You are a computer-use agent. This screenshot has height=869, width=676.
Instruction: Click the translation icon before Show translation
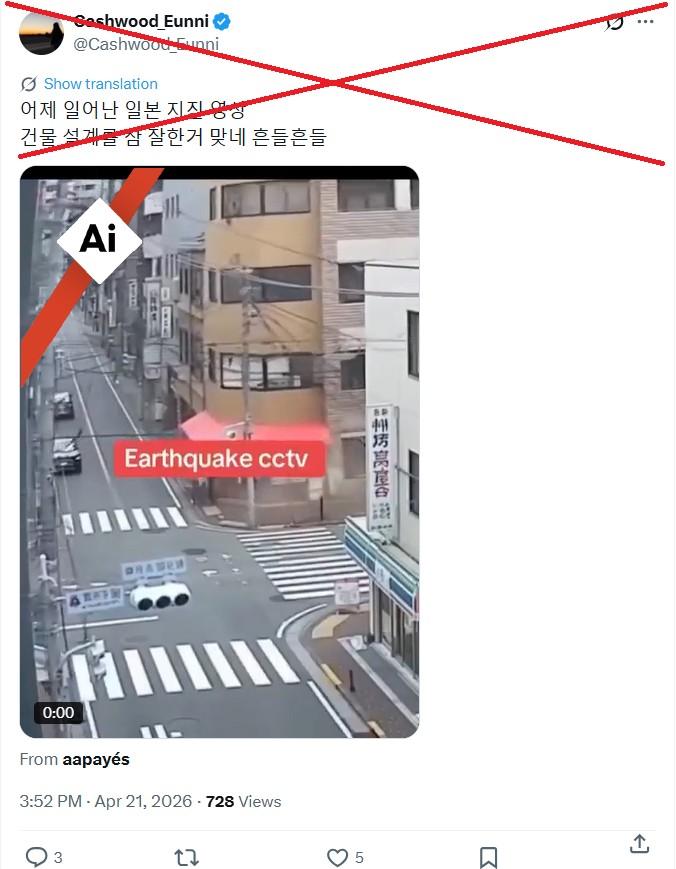coord(29,84)
